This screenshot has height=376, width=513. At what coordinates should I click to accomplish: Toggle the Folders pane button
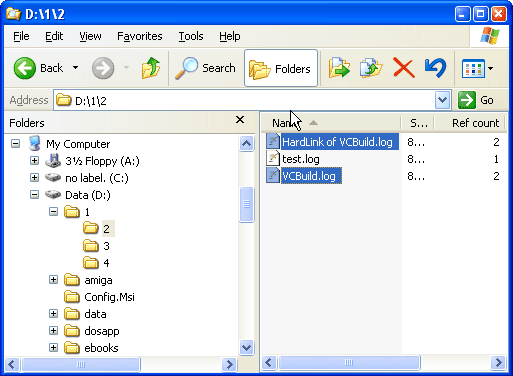(281, 68)
